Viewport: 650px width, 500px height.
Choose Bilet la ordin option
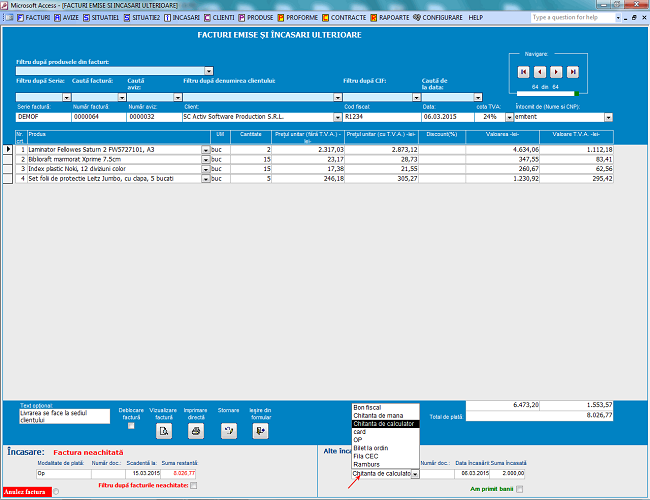pos(386,448)
